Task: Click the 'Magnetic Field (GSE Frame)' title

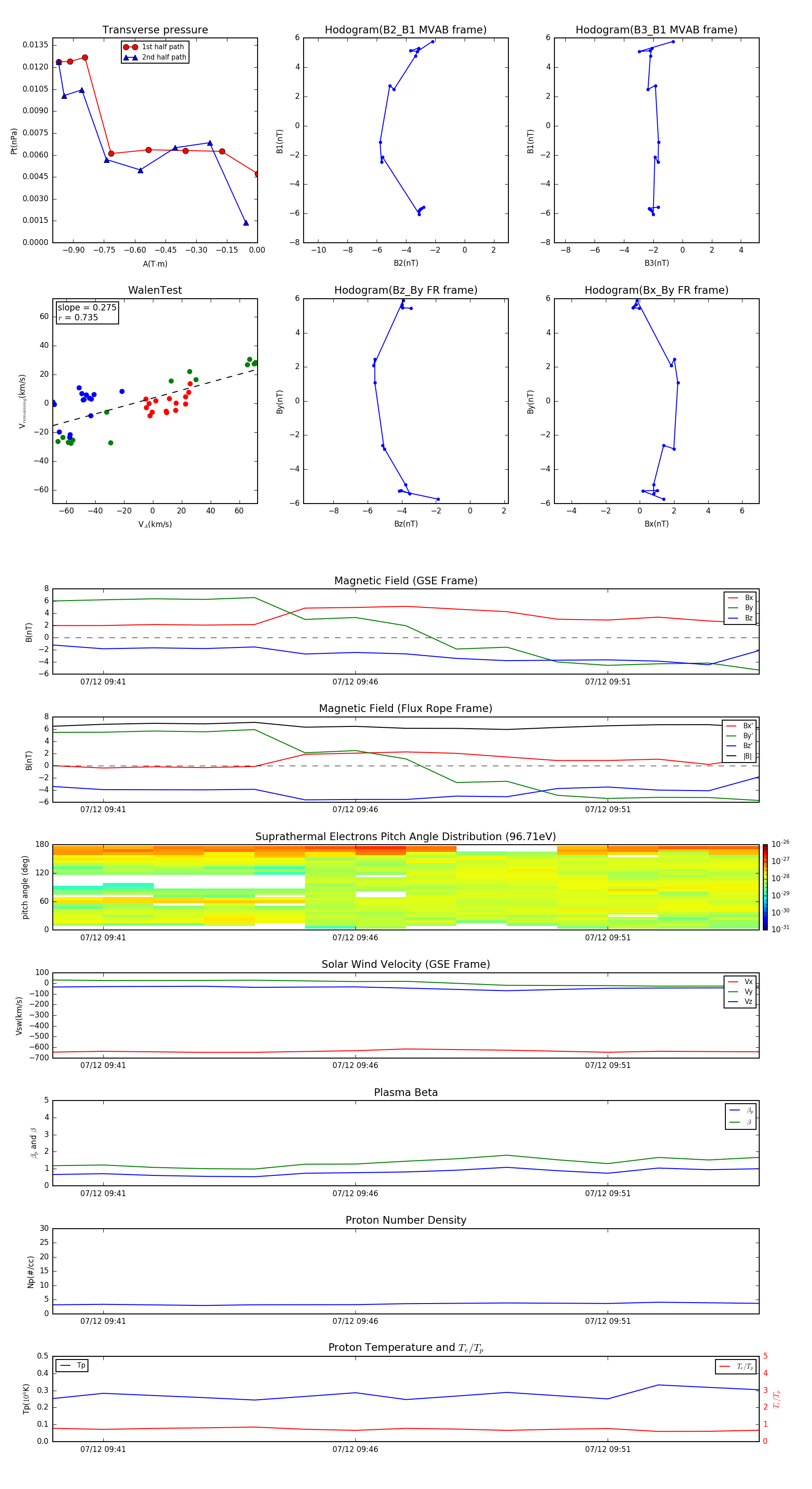Action: pyautogui.click(x=406, y=581)
